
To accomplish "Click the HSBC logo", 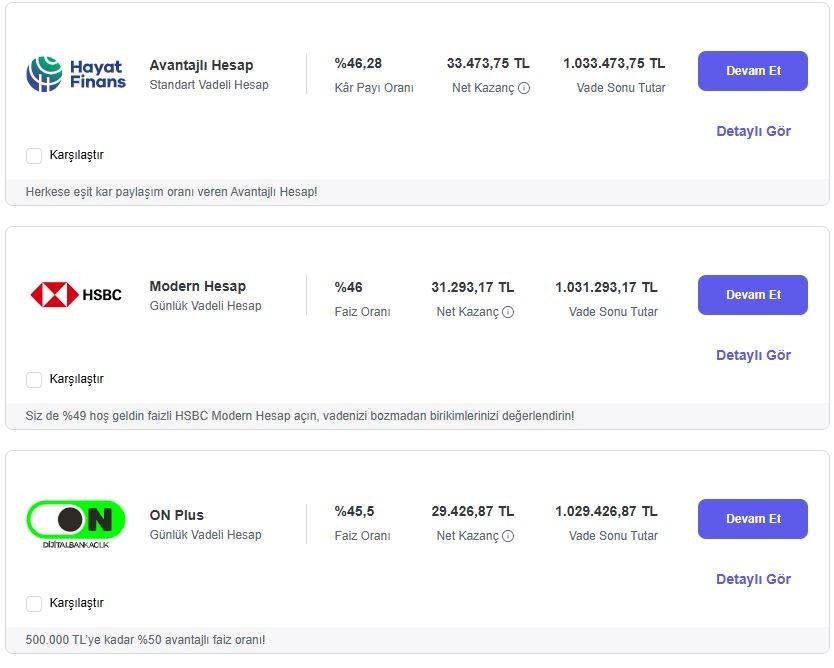I will 76,295.
